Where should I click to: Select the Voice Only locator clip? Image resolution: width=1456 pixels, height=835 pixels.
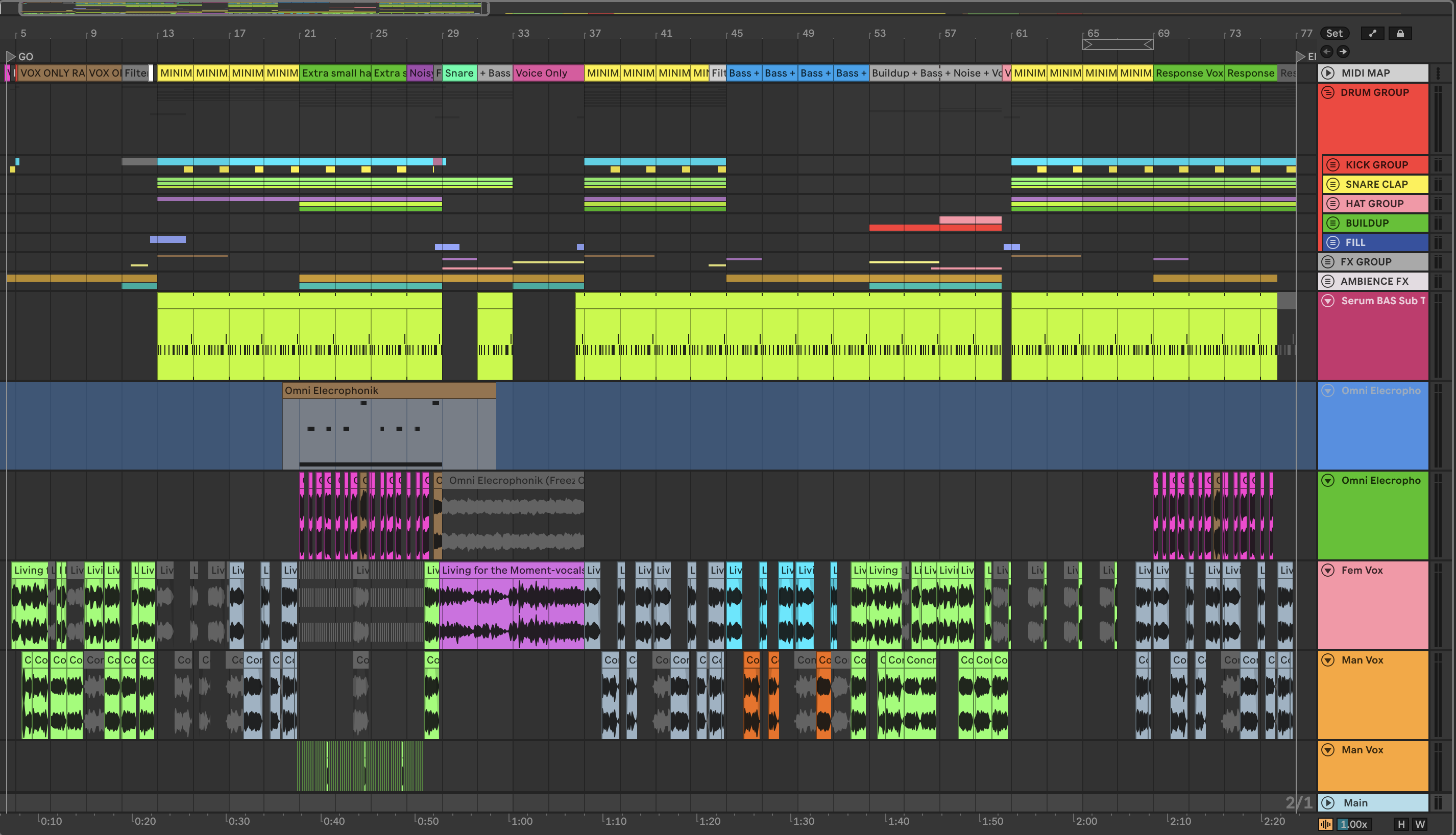[548, 73]
